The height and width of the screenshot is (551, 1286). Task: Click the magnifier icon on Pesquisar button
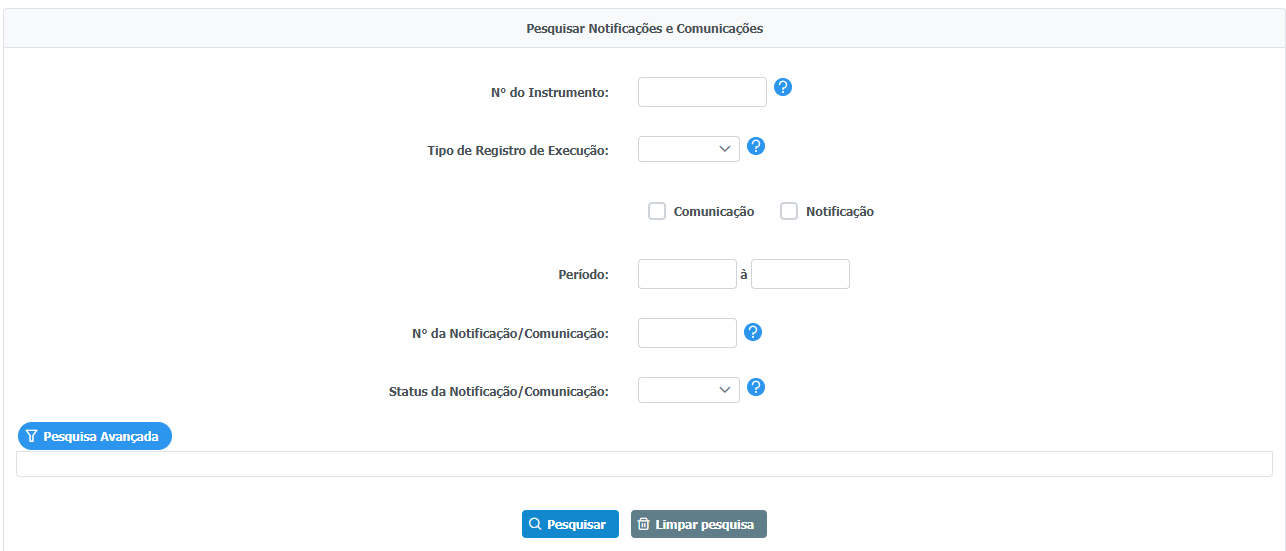coord(535,524)
